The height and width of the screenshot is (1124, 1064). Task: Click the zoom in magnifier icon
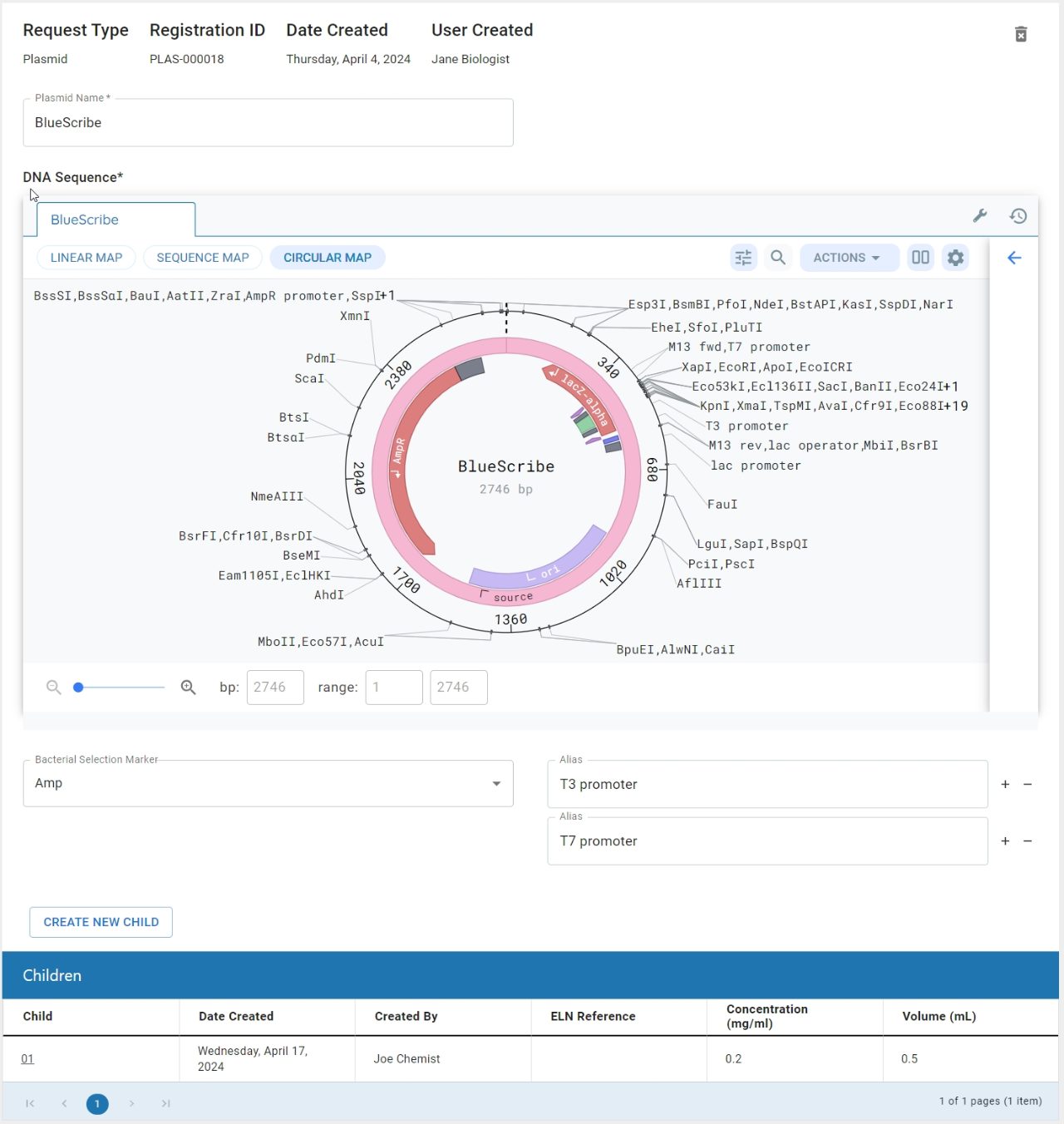tap(189, 688)
